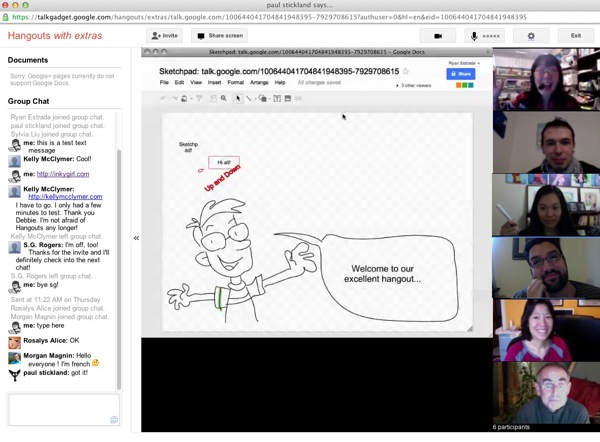This screenshot has width=600, height=442.
Task: Select video of older bald man
Action: point(546,393)
